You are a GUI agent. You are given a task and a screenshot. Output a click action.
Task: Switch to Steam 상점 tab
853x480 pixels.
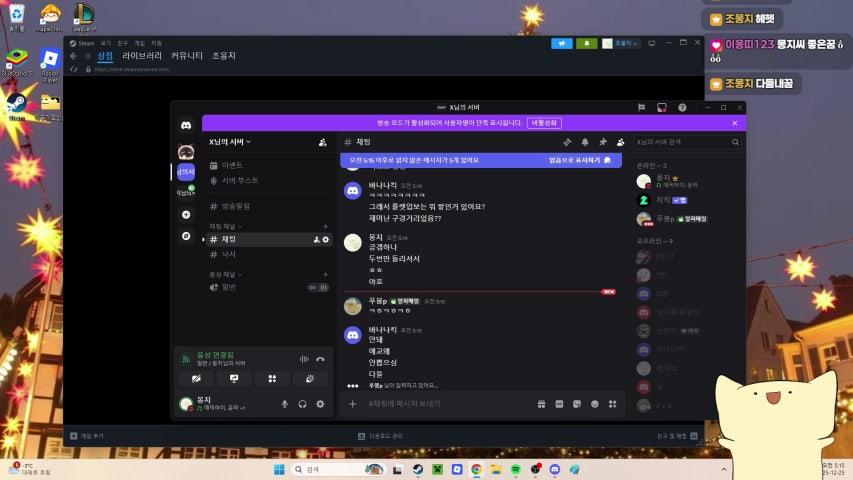pyautogui.click(x=105, y=56)
